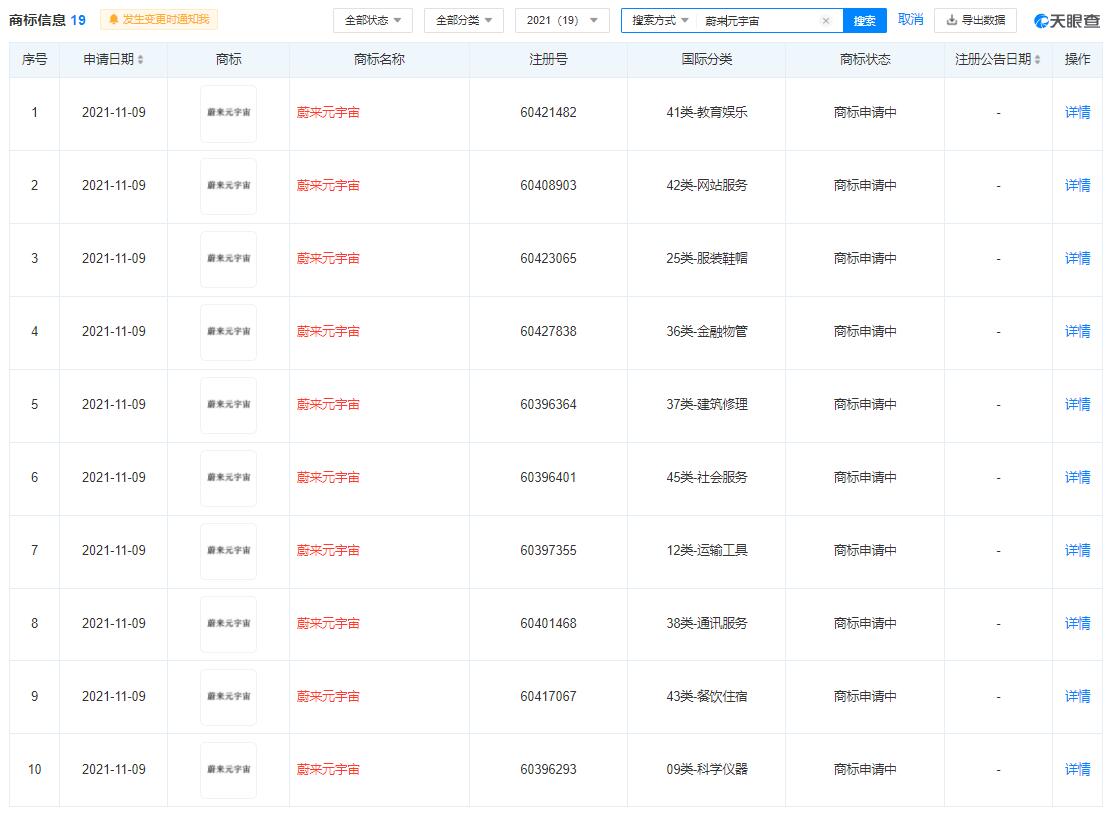Click the search input containing 蔚来元宇宙

(750, 19)
